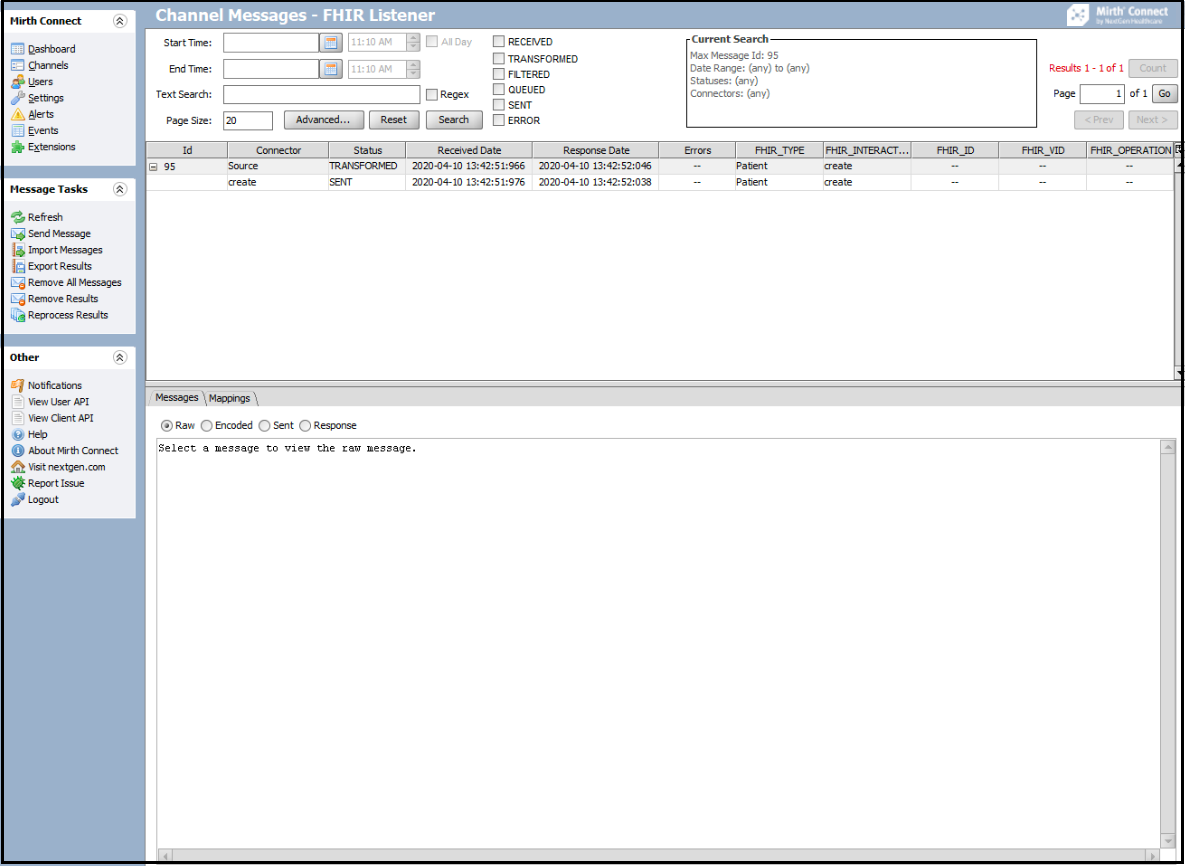The height and width of the screenshot is (866, 1185).
Task: Collapse the Message Tasks panel
Action: click(x=119, y=190)
